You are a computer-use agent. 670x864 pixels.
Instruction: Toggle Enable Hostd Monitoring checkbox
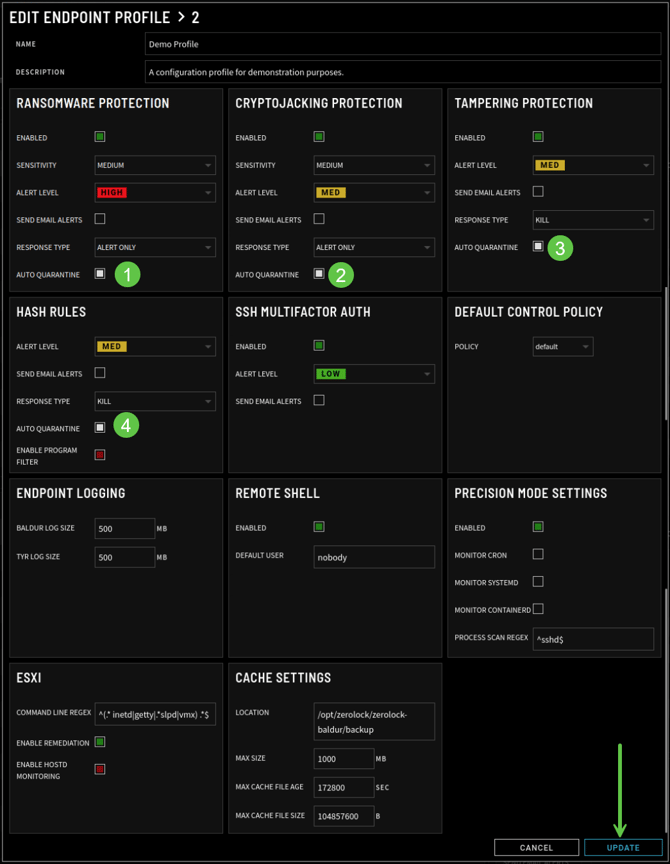click(100, 769)
